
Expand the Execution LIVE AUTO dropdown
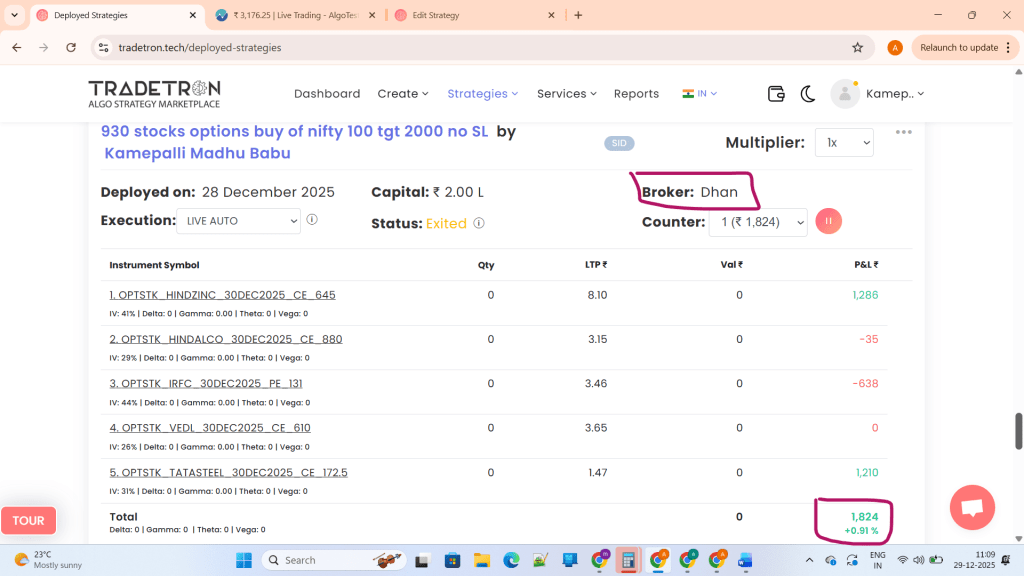pos(238,220)
